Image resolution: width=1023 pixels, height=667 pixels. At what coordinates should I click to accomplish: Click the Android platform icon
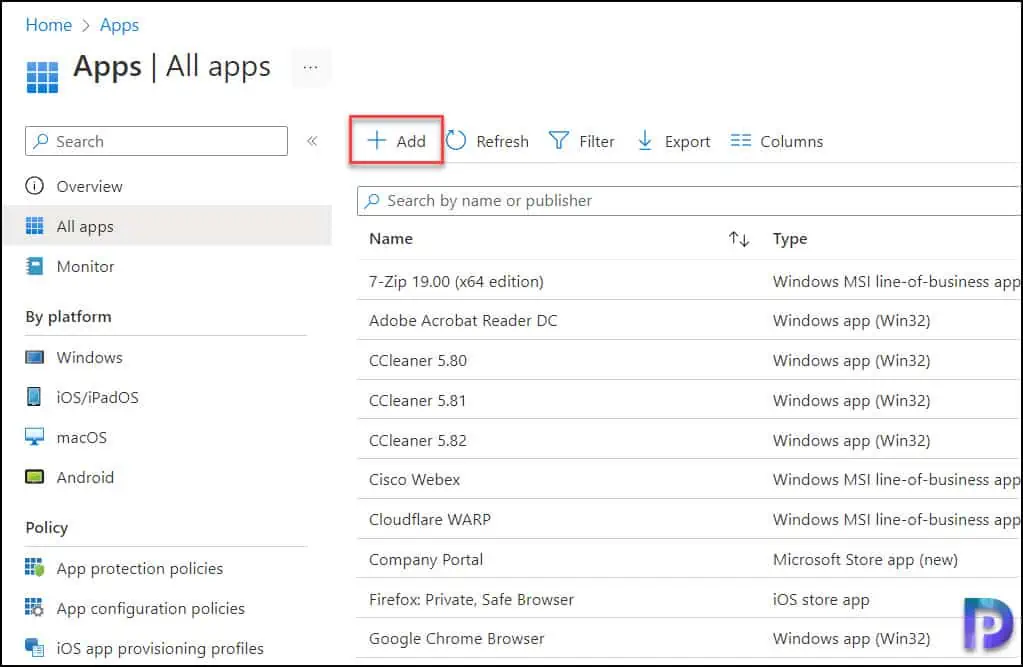tap(35, 477)
